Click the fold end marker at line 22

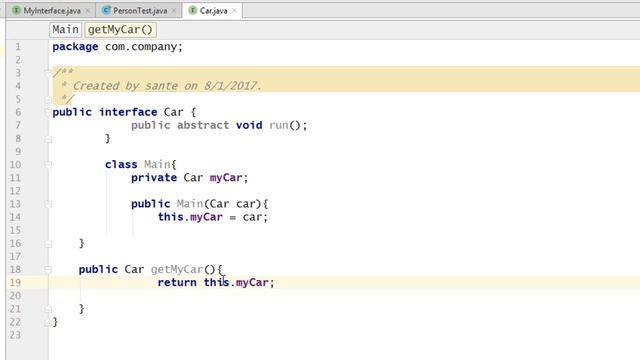pos(48,322)
